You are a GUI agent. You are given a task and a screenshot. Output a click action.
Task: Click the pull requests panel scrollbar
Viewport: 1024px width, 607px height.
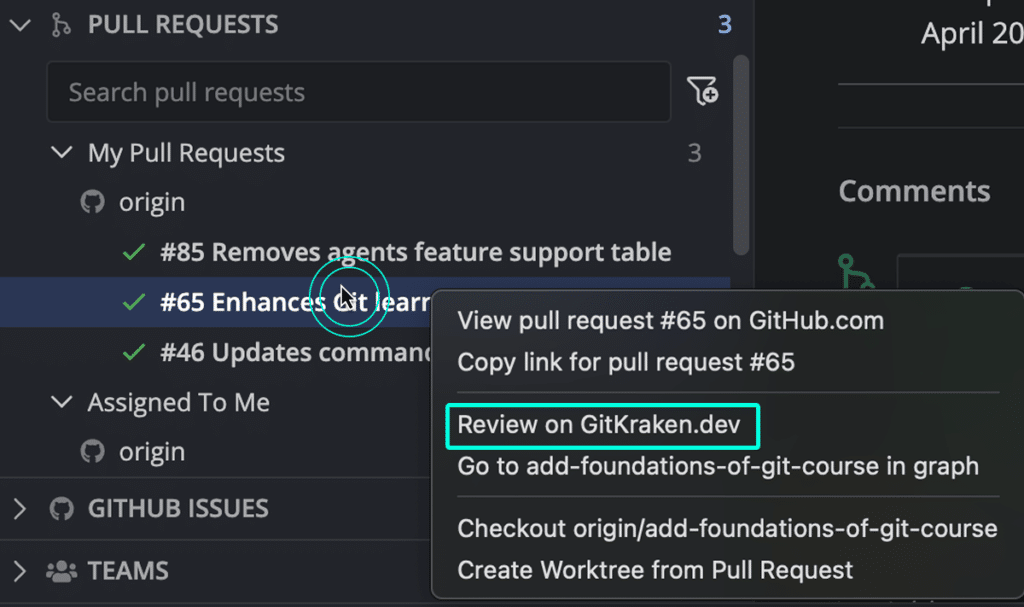(741, 155)
